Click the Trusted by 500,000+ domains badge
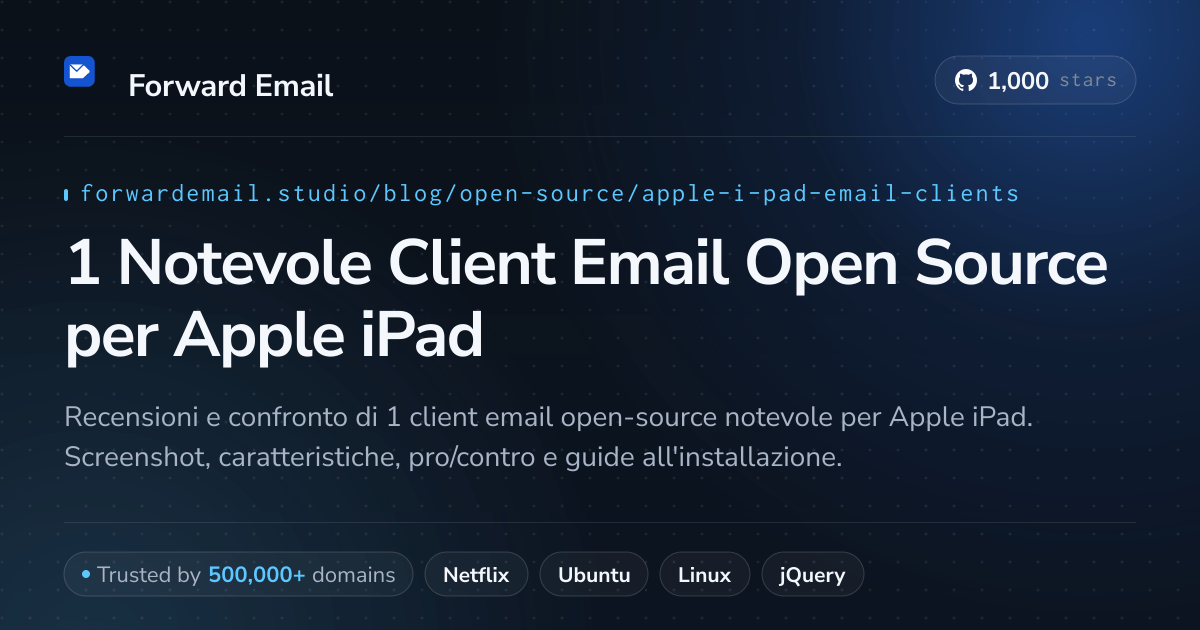The height and width of the screenshot is (630, 1200). 238,575
